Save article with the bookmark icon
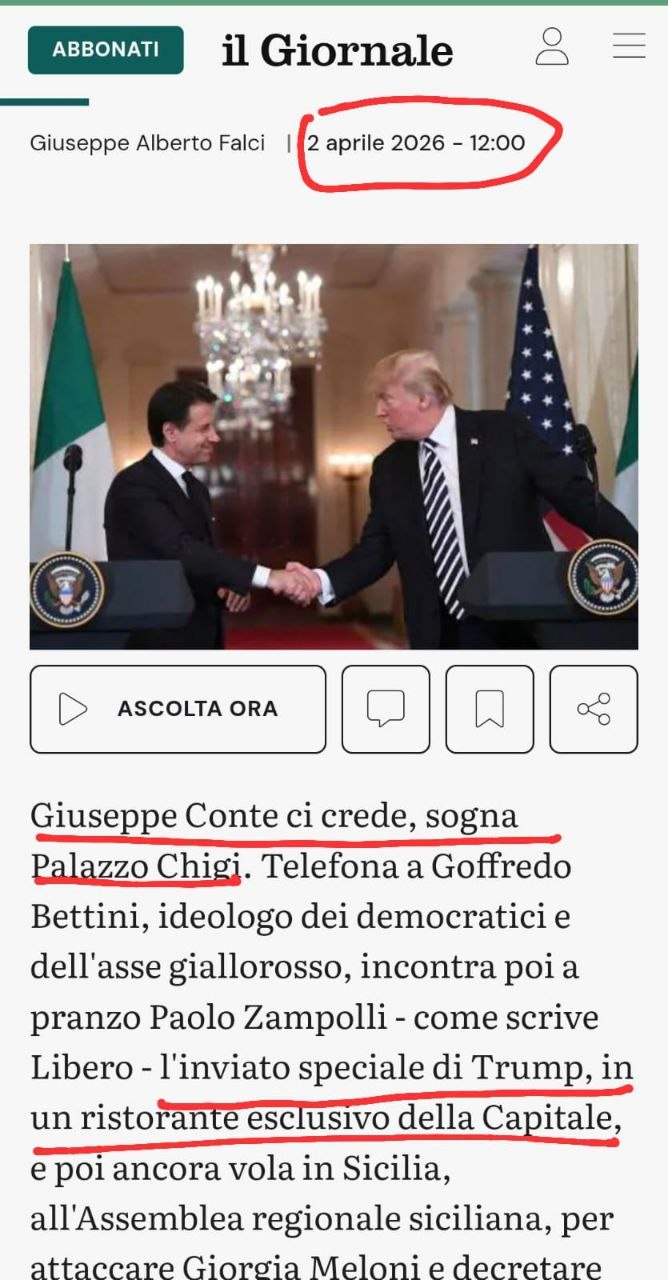Screen dimensions: 668x1280 pos(490,709)
